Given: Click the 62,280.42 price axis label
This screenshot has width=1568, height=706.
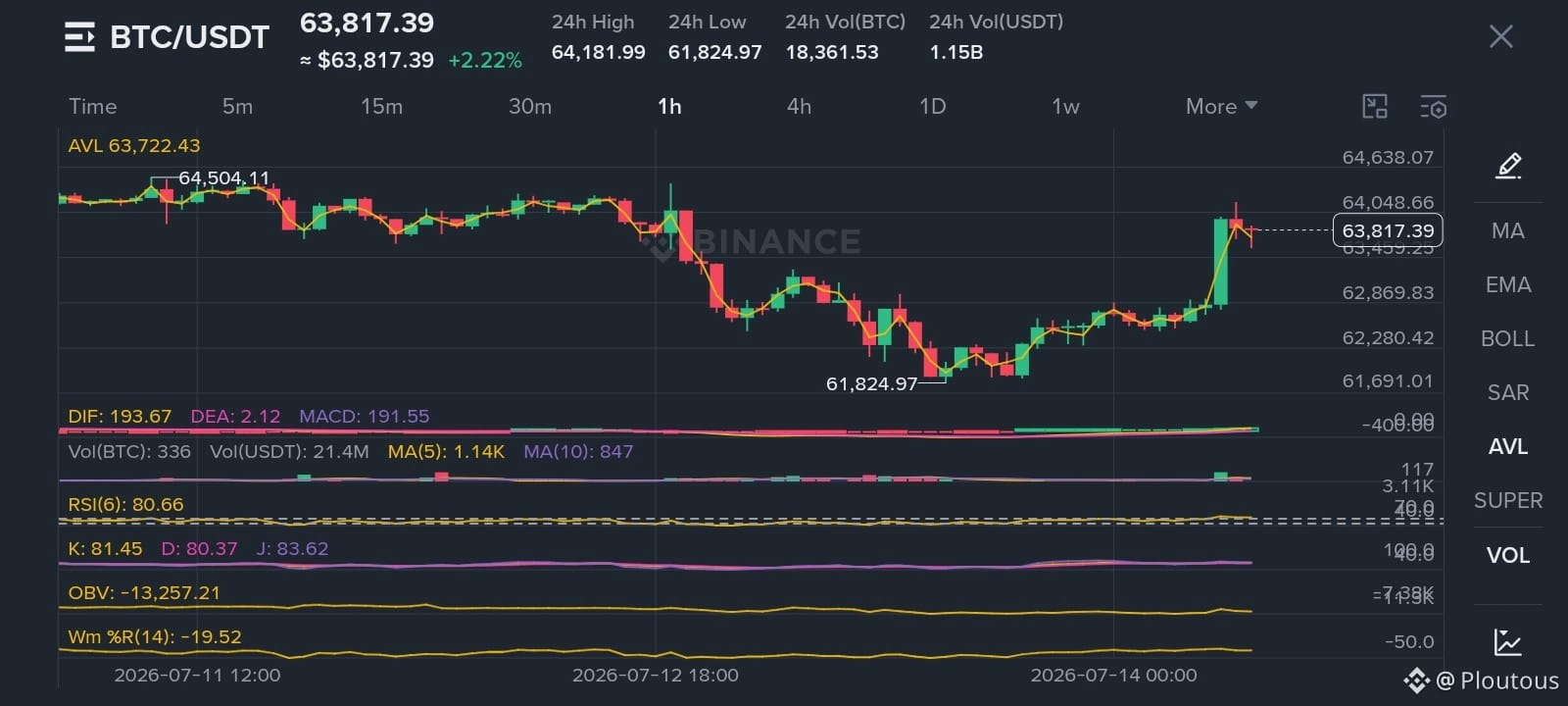Looking at the screenshot, I should point(1388,338).
